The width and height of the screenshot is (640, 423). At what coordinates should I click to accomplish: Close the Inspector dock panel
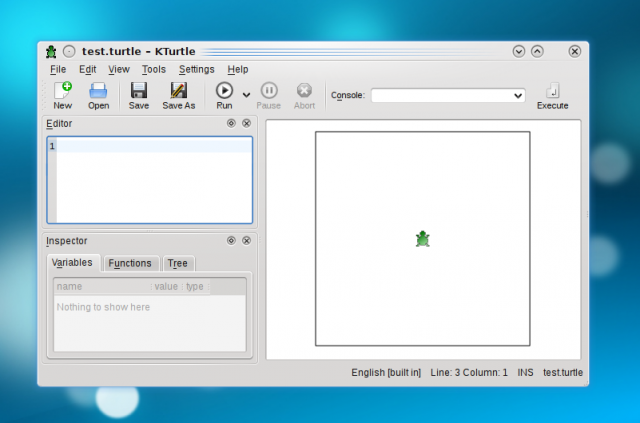[246, 241]
